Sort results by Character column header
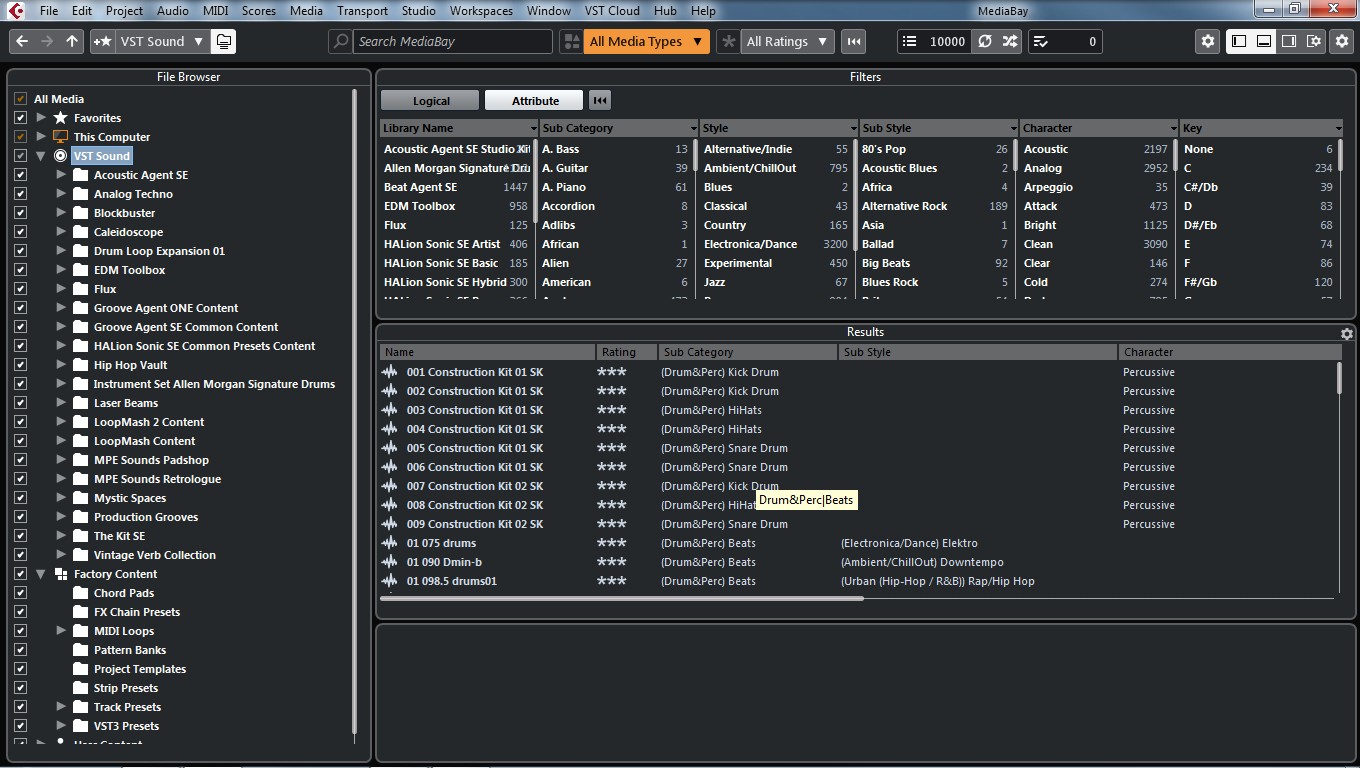The height and width of the screenshot is (768, 1360). (x=1229, y=352)
